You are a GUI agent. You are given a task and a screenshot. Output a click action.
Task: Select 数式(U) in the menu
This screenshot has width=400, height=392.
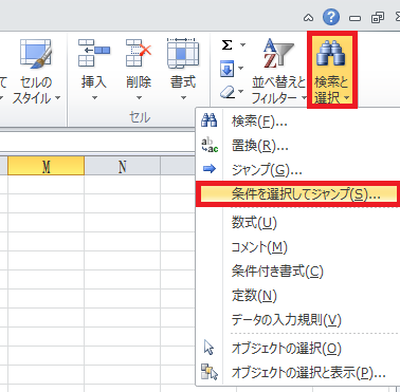click(298, 222)
